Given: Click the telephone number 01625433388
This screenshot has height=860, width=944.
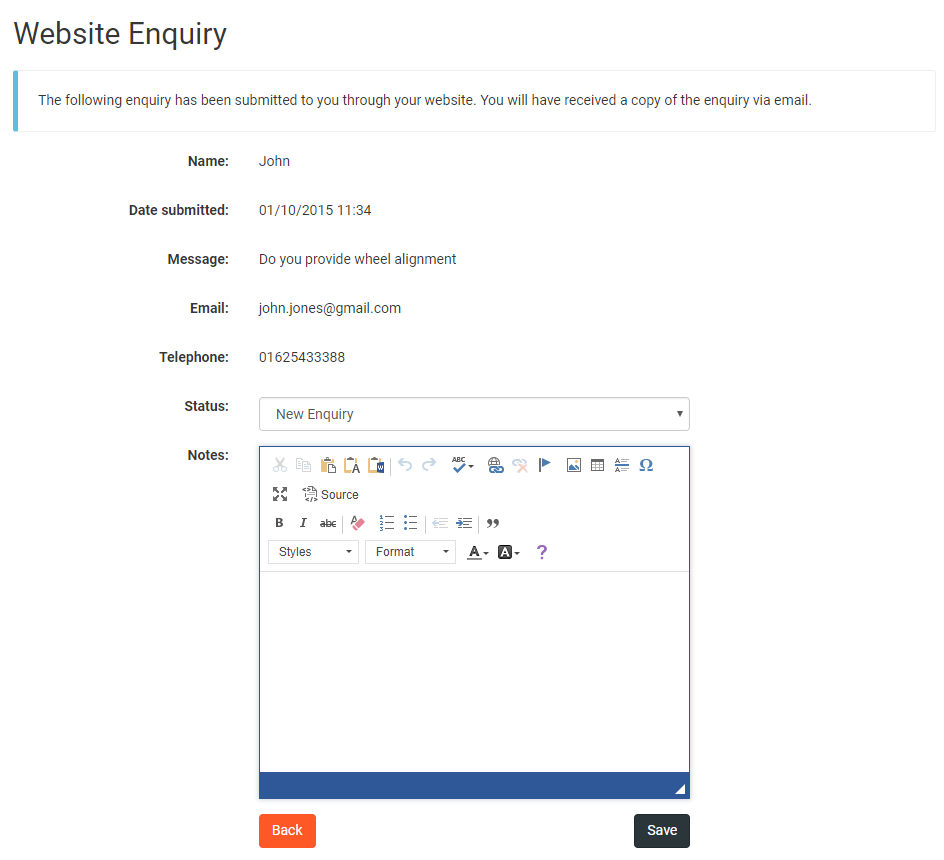Looking at the screenshot, I should (302, 357).
